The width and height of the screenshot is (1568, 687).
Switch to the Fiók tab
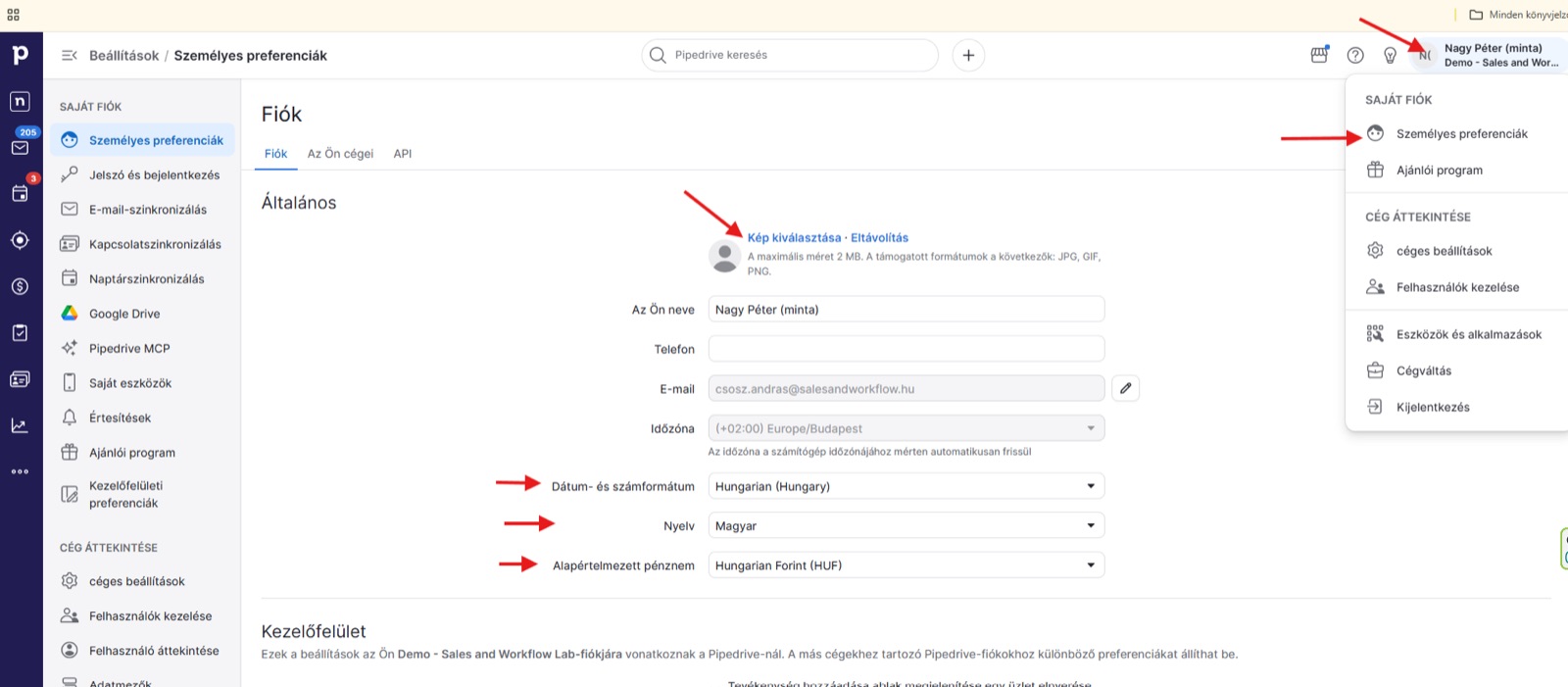275,154
